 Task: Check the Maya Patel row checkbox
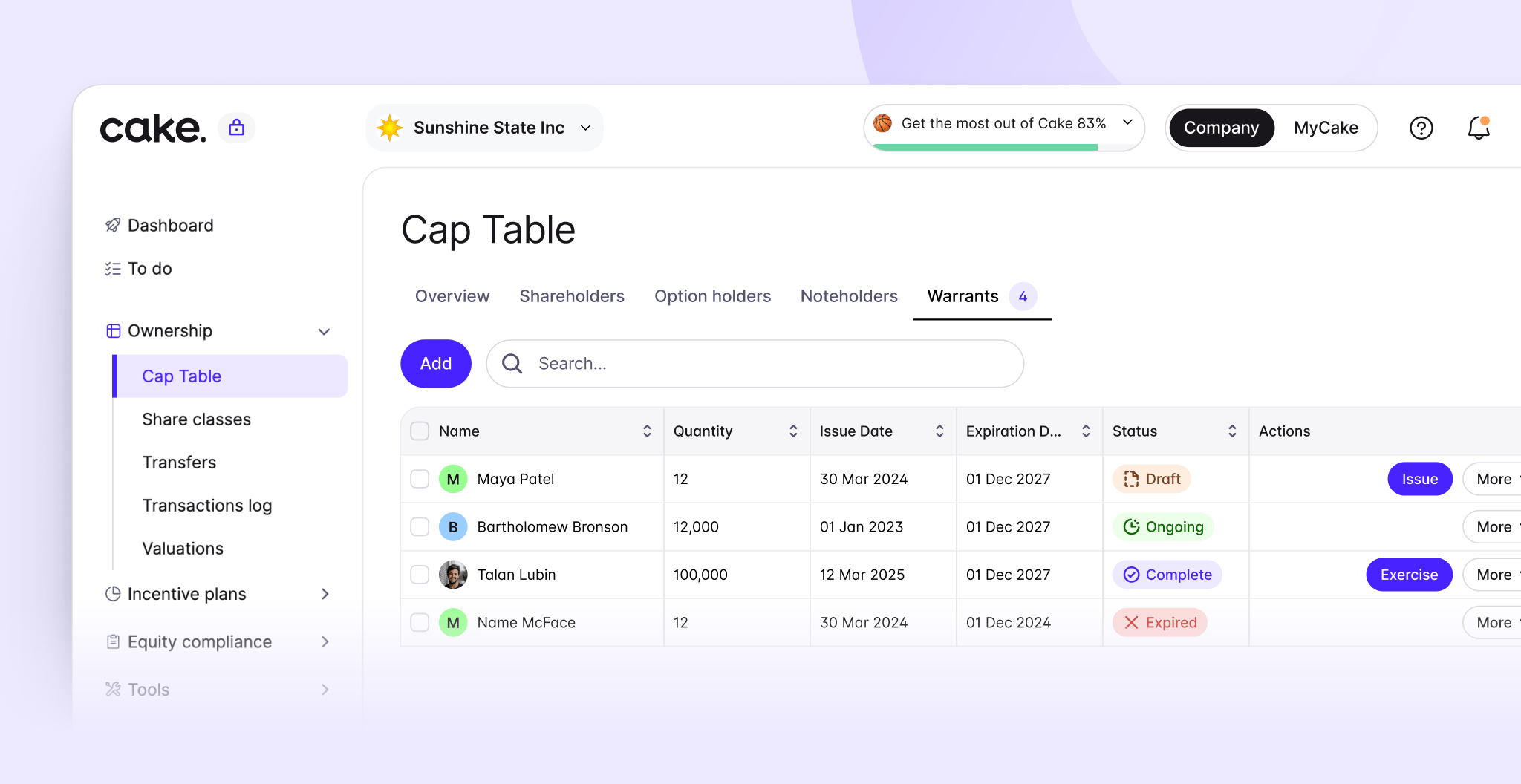click(420, 479)
